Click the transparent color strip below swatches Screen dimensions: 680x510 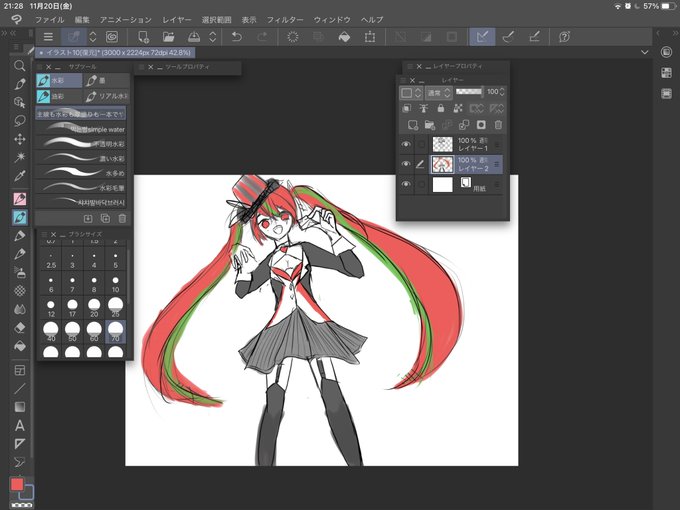coord(22,505)
